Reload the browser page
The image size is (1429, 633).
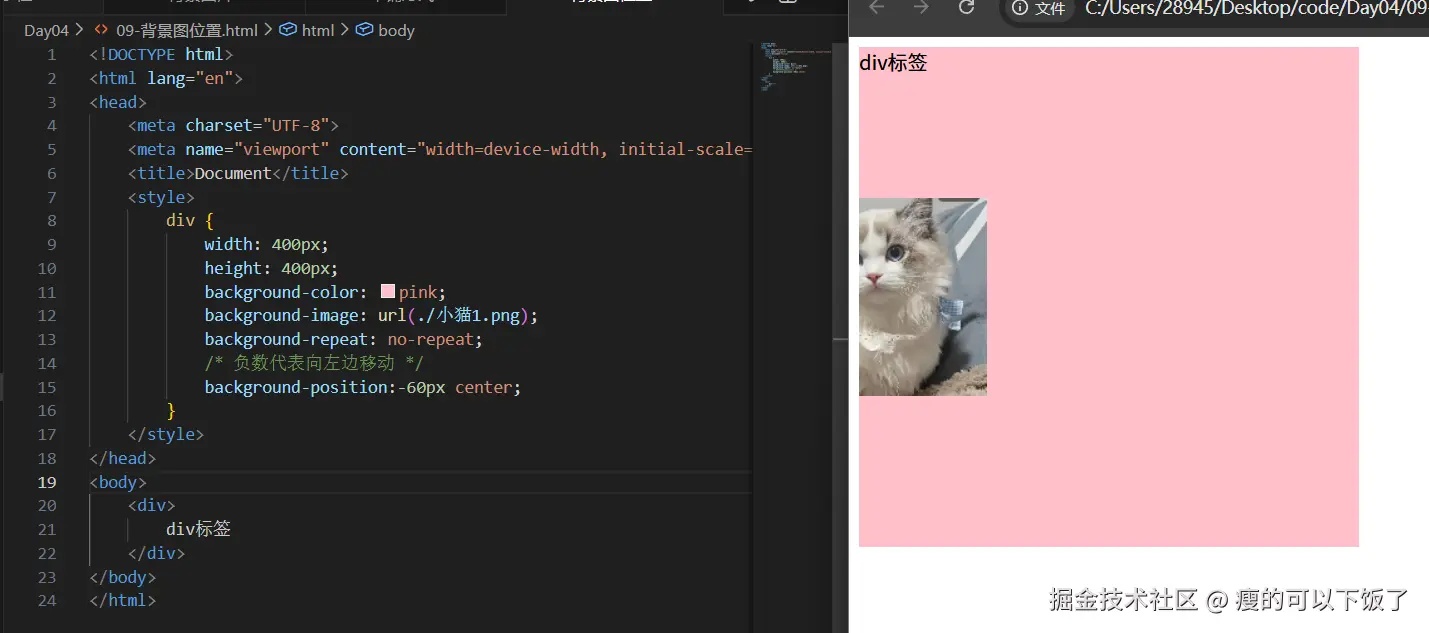click(966, 7)
